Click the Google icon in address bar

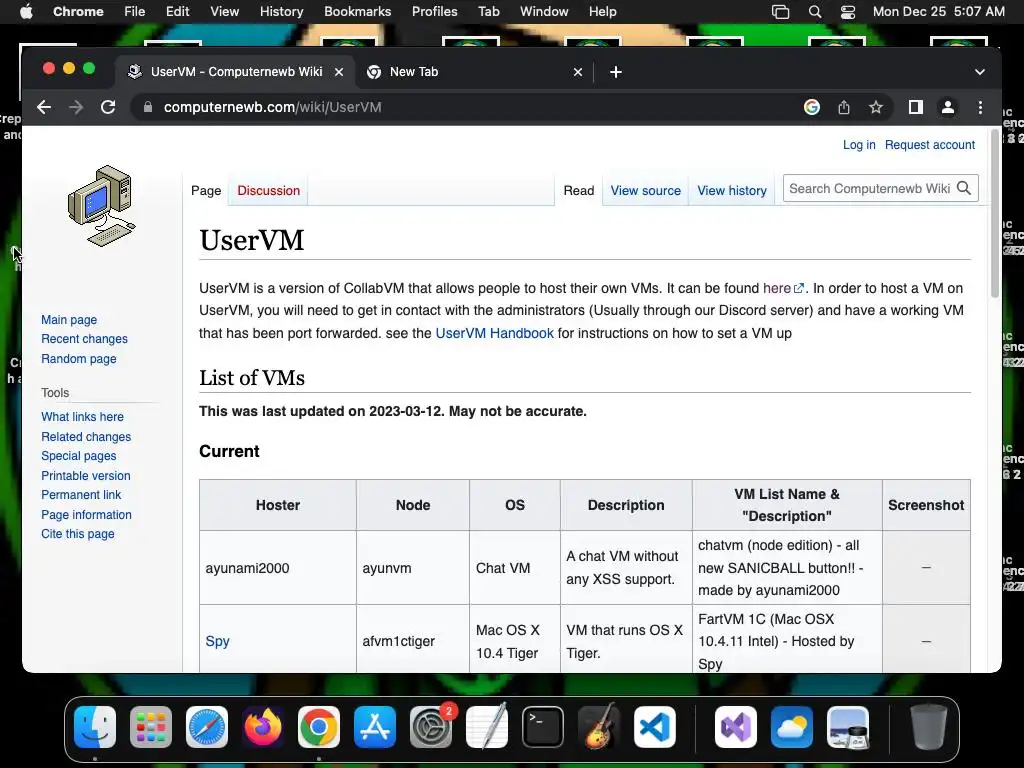tap(812, 107)
